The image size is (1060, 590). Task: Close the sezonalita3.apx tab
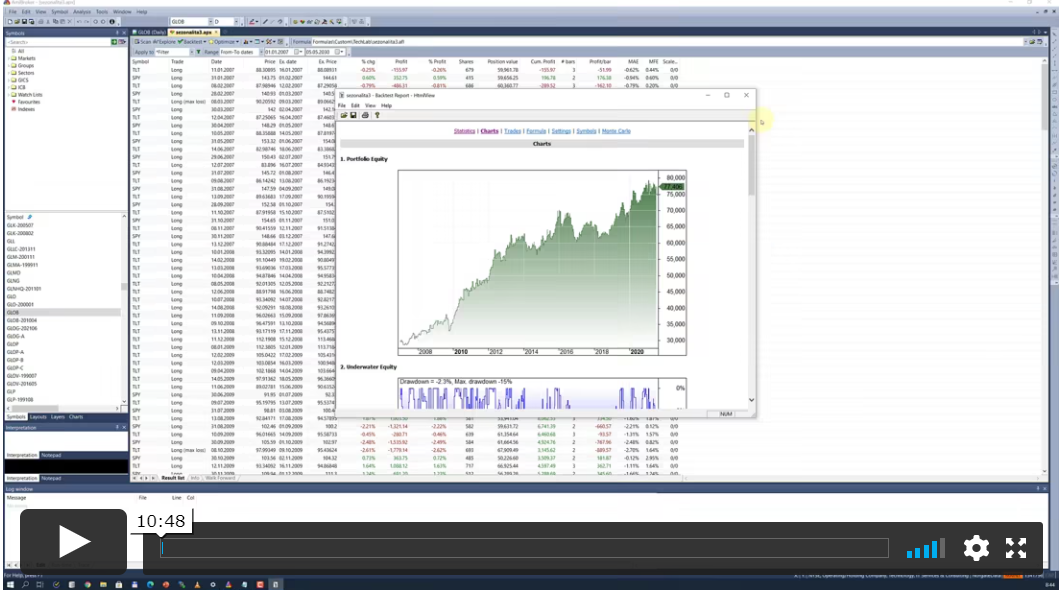point(216,32)
